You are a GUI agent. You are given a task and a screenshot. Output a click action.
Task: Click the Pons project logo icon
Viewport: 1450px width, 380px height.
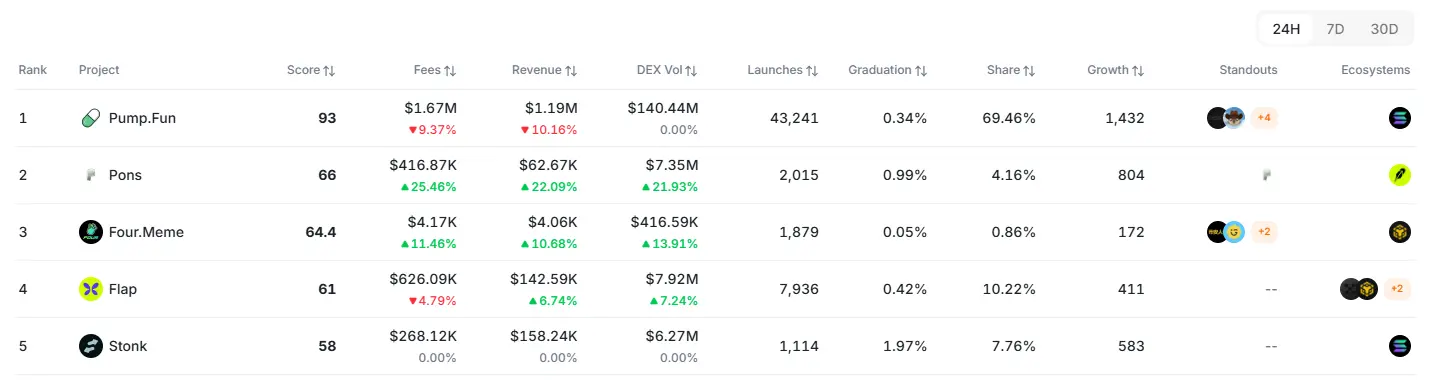(x=91, y=175)
